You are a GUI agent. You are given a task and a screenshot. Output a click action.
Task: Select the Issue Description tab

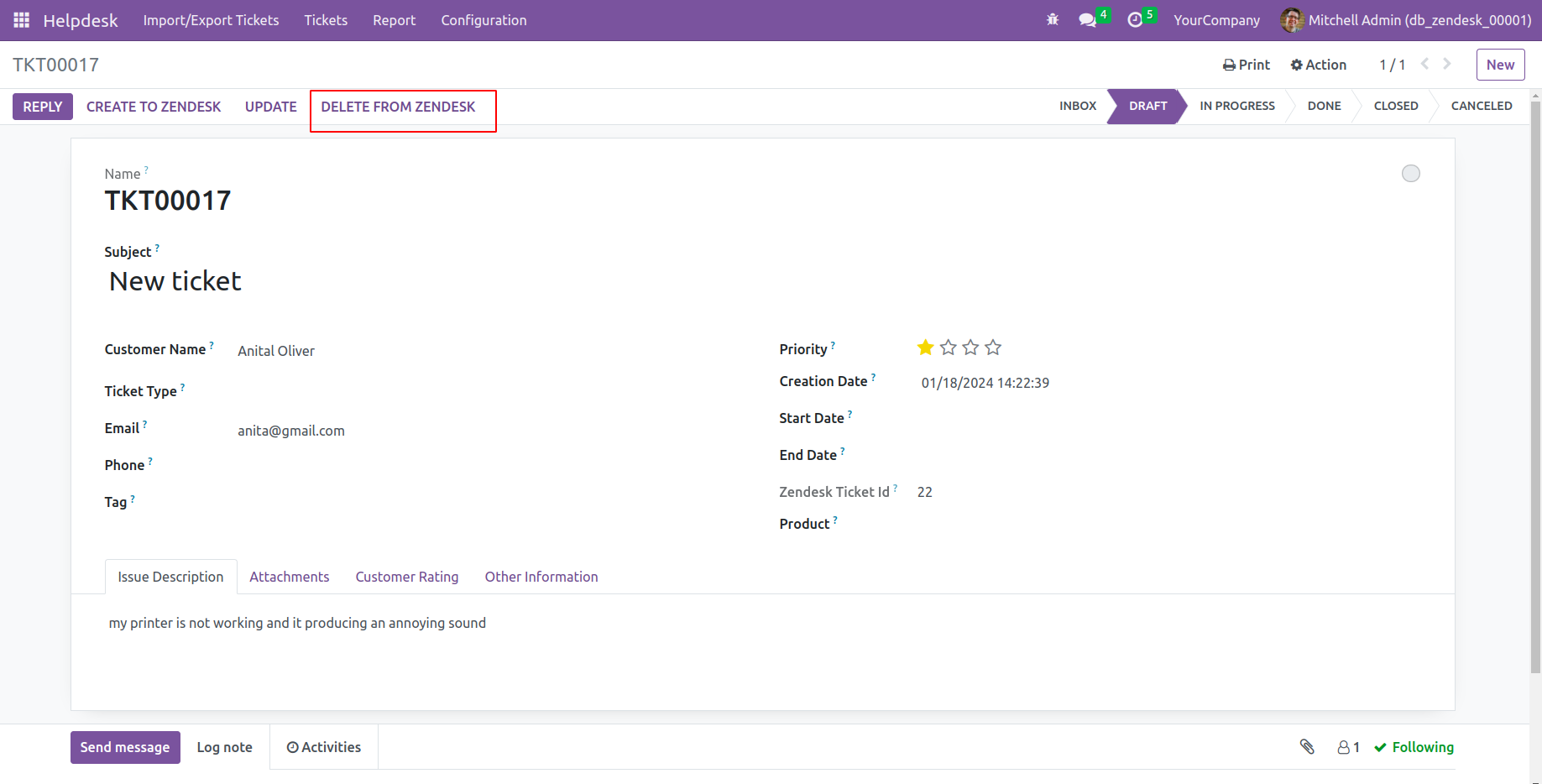tap(170, 577)
